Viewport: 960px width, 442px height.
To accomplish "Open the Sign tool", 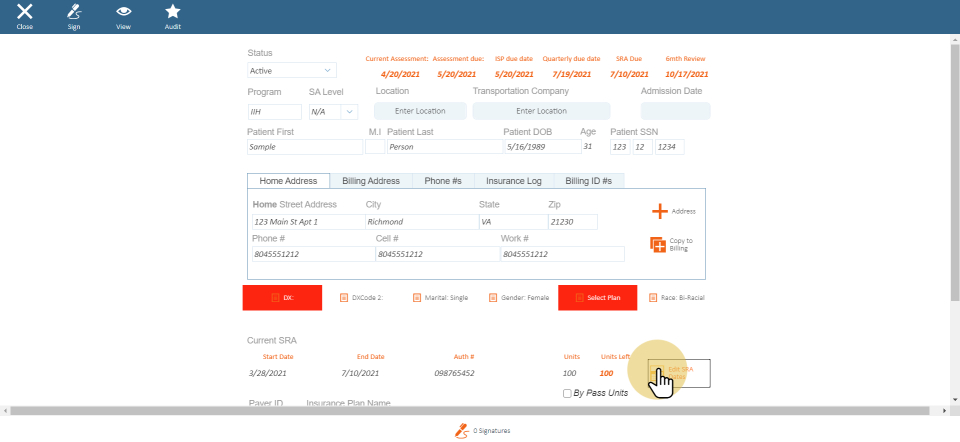I will 73,14.
